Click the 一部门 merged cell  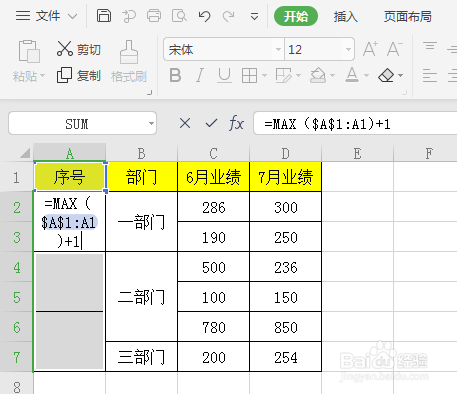click(x=142, y=222)
